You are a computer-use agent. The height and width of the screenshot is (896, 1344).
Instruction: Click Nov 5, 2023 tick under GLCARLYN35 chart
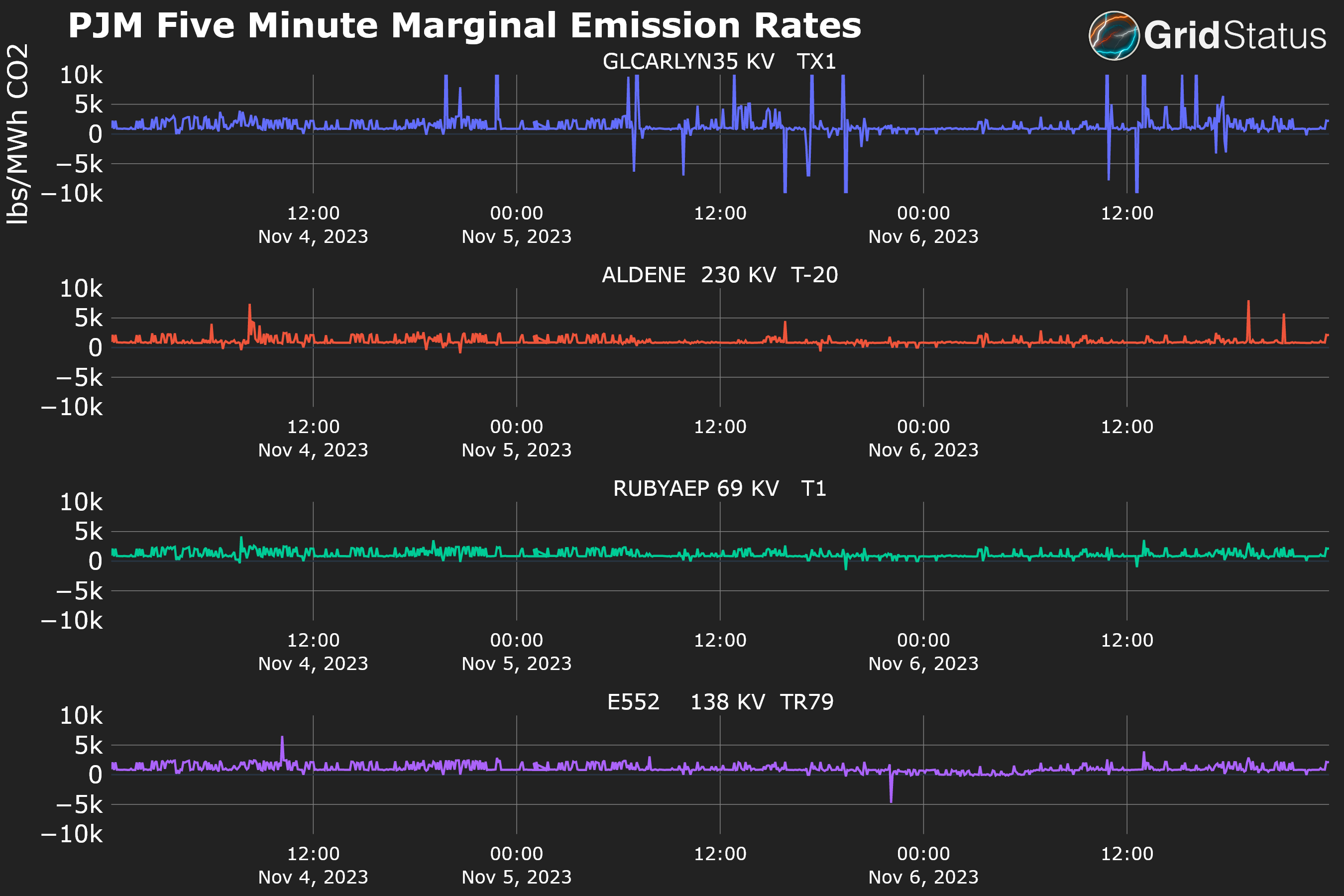(516, 236)
